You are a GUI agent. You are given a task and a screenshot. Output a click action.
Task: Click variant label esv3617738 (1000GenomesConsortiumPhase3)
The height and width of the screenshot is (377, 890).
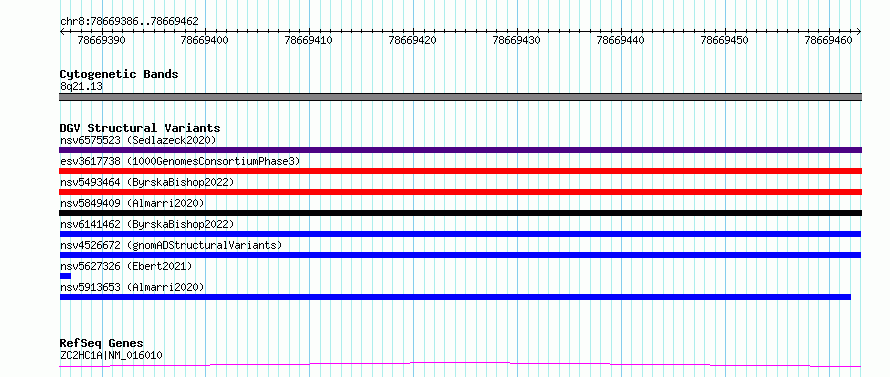pyautogui.click(x=180, y=161)
